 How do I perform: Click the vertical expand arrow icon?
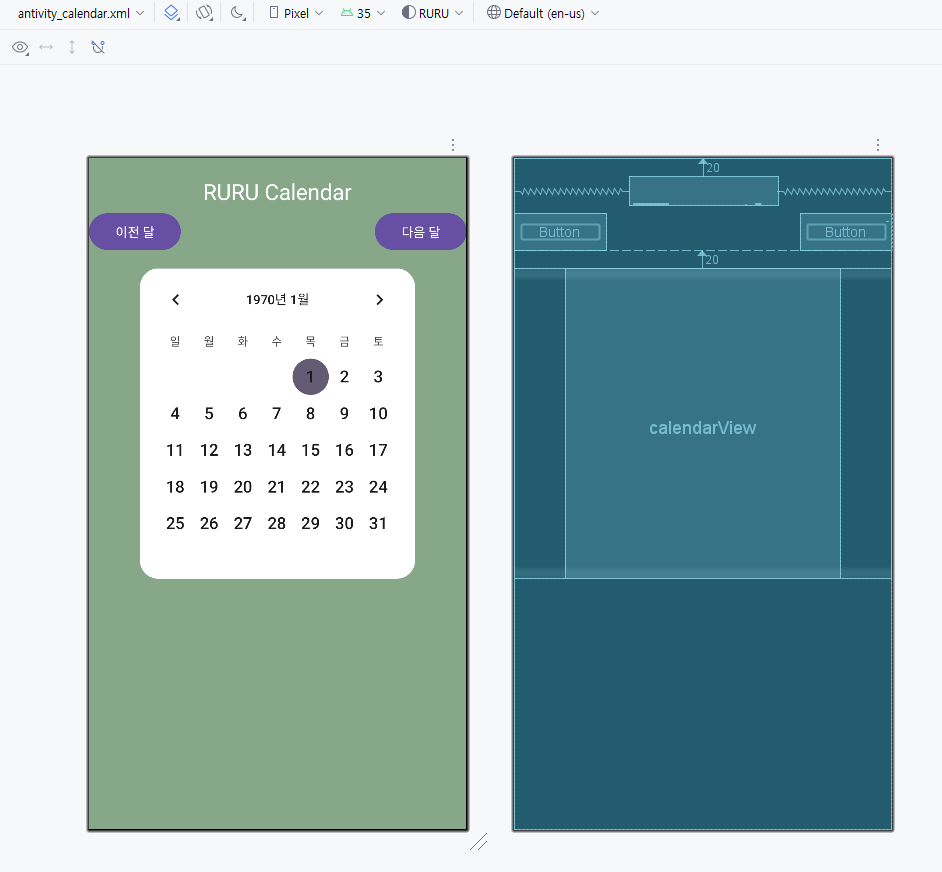pyautogui.click(x=72, y=47)
